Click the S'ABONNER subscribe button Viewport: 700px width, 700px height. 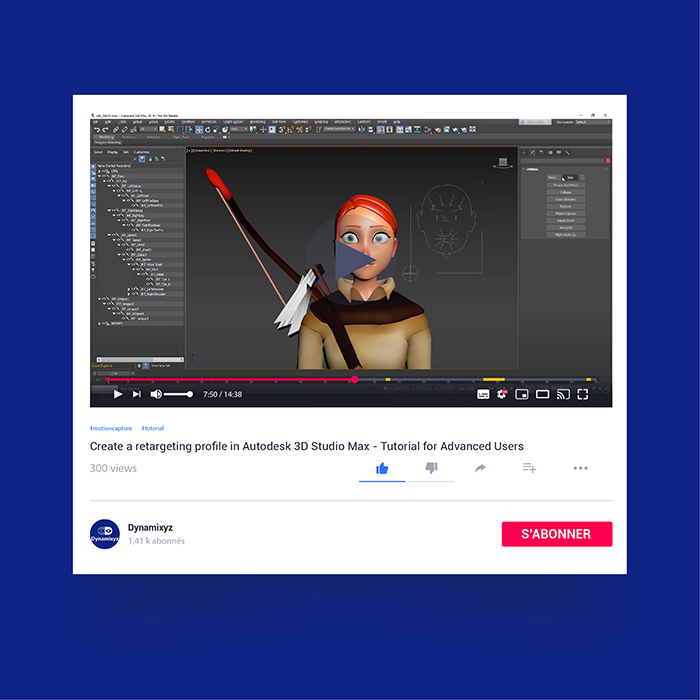click(x=557, y=534)
